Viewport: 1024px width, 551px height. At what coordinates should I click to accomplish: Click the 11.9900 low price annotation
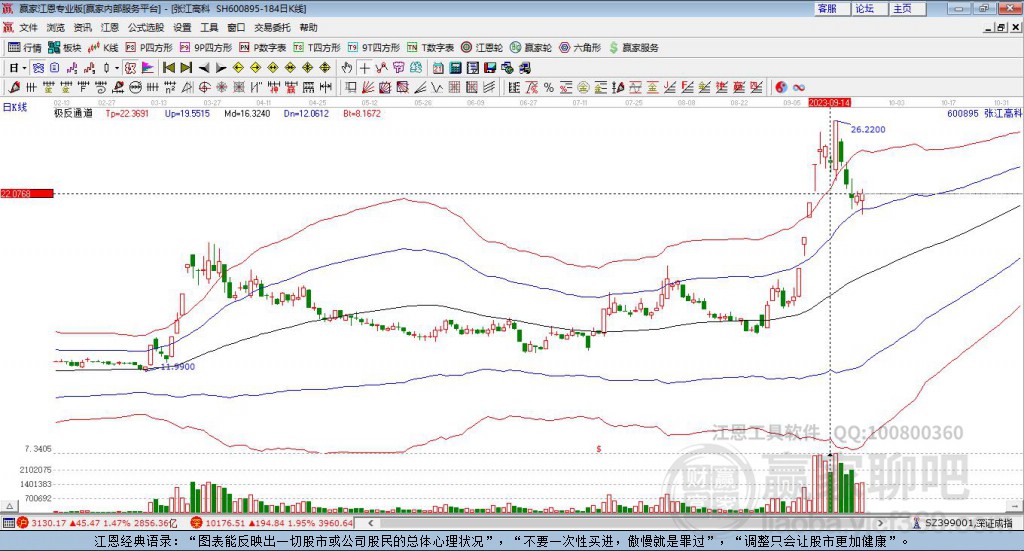pos(178,367)
